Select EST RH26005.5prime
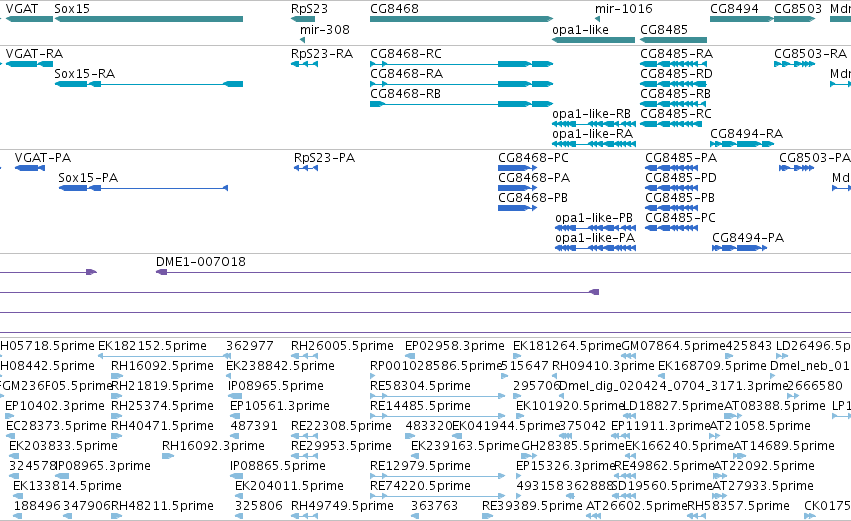The height and width of the screenshot is (521, 851). click(342, 346)
